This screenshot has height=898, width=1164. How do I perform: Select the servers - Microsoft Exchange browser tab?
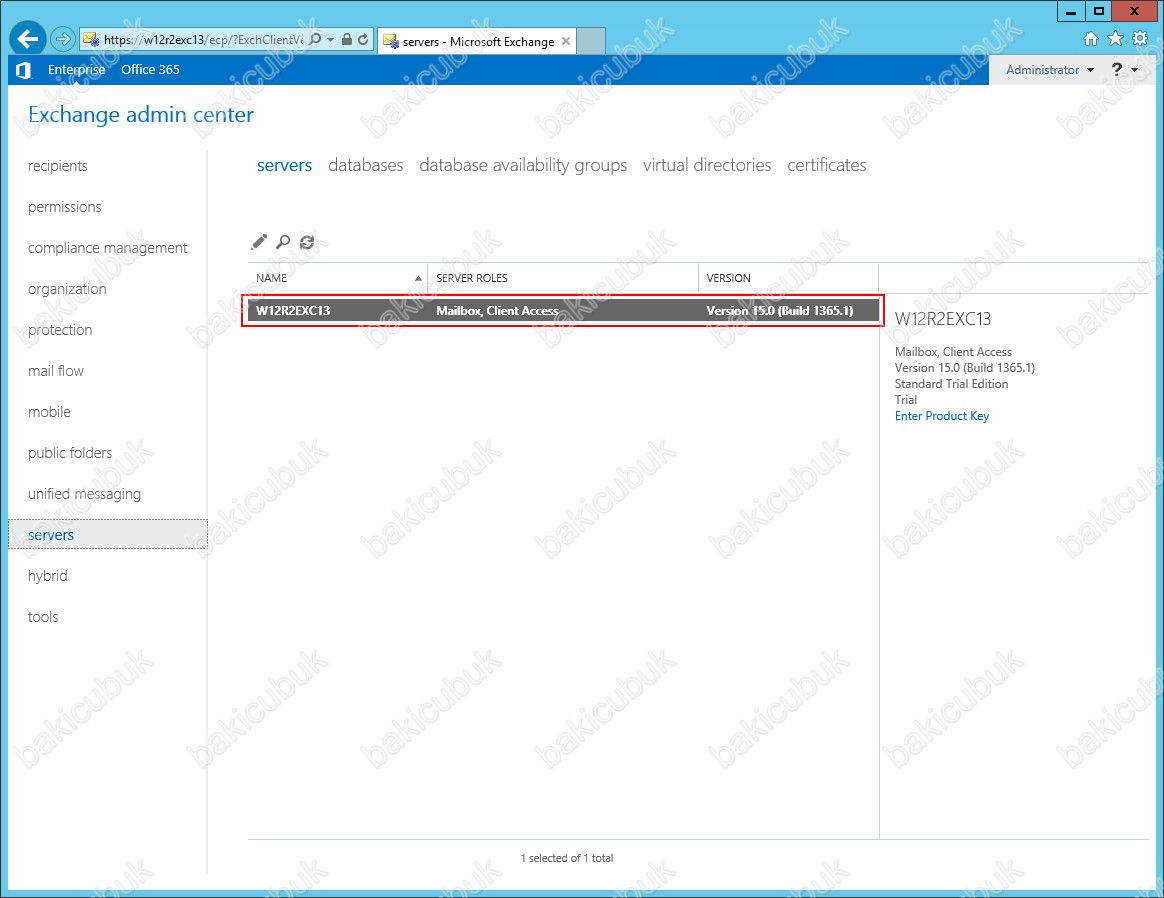point(475,42)
